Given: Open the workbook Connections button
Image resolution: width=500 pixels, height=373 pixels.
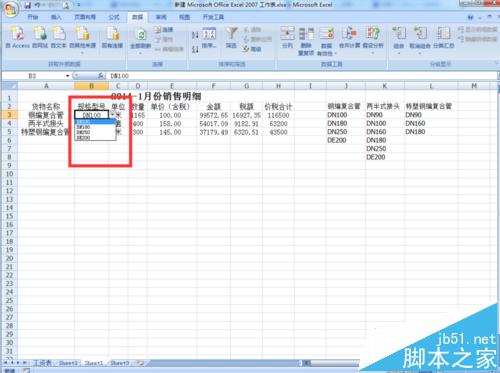Looking at the screenshot, I should pyautogui.click(x=164, y=30).
